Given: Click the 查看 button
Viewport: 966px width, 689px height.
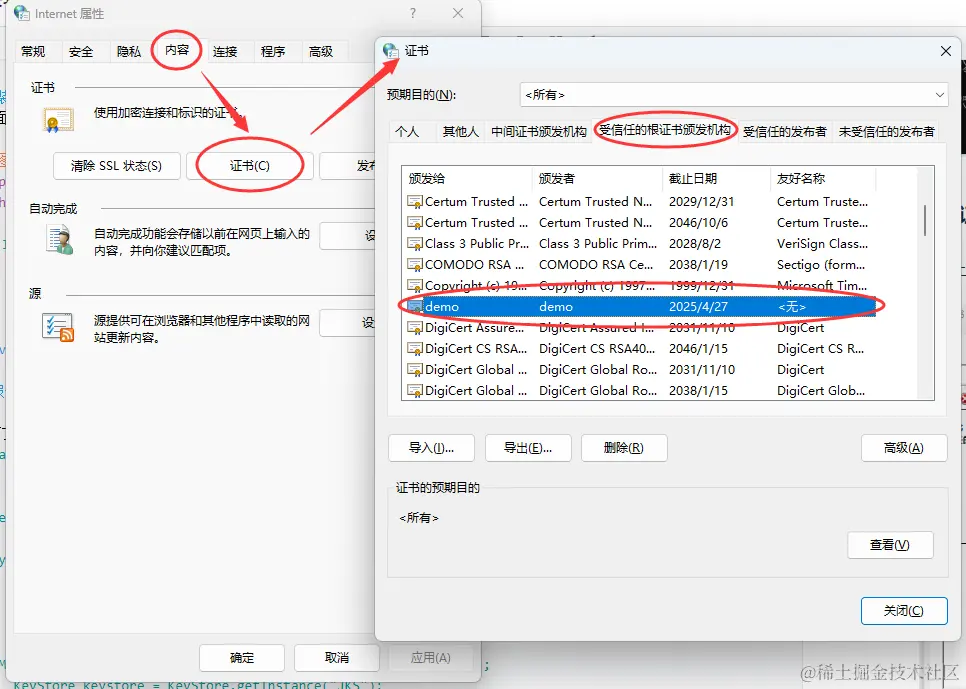Looking at the screenshot, I should (889, 545).
